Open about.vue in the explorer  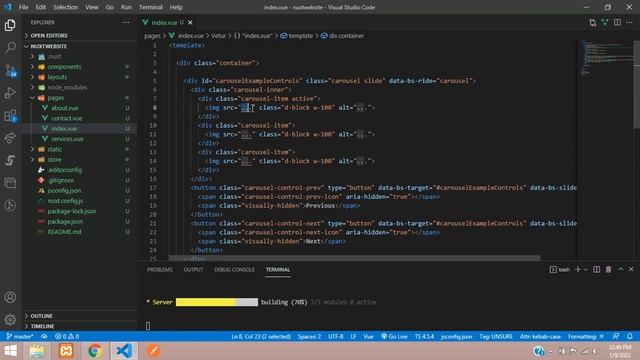click(64, 108)
